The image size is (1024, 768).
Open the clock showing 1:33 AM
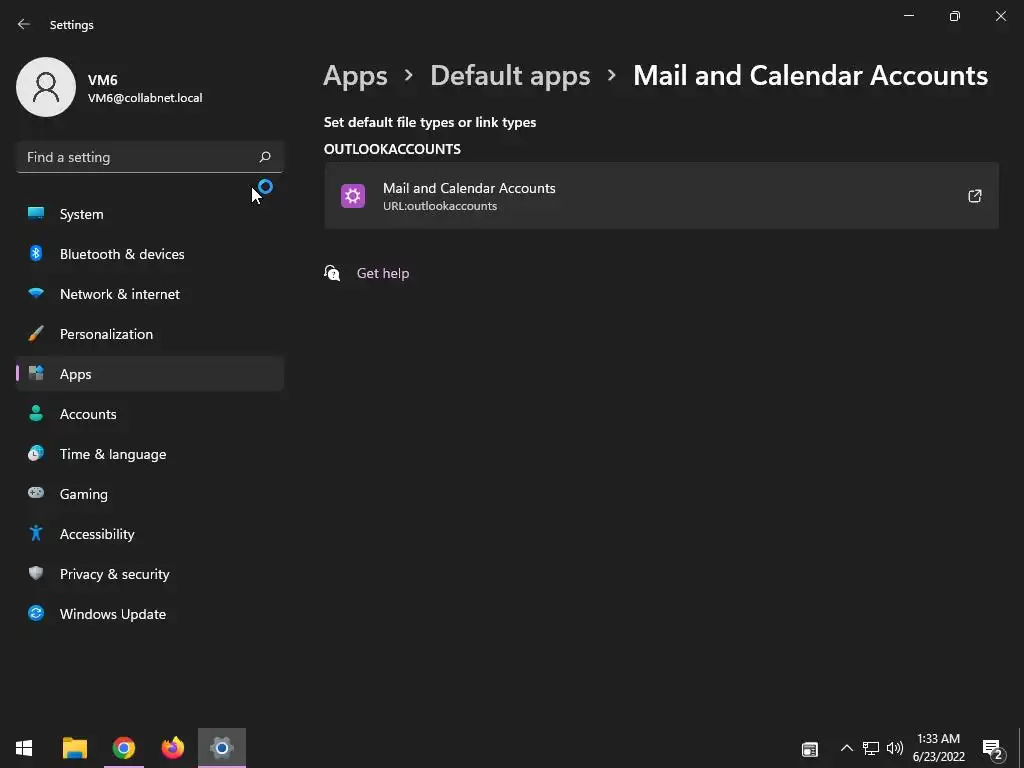pyautogui.click(x=938, y=748)
